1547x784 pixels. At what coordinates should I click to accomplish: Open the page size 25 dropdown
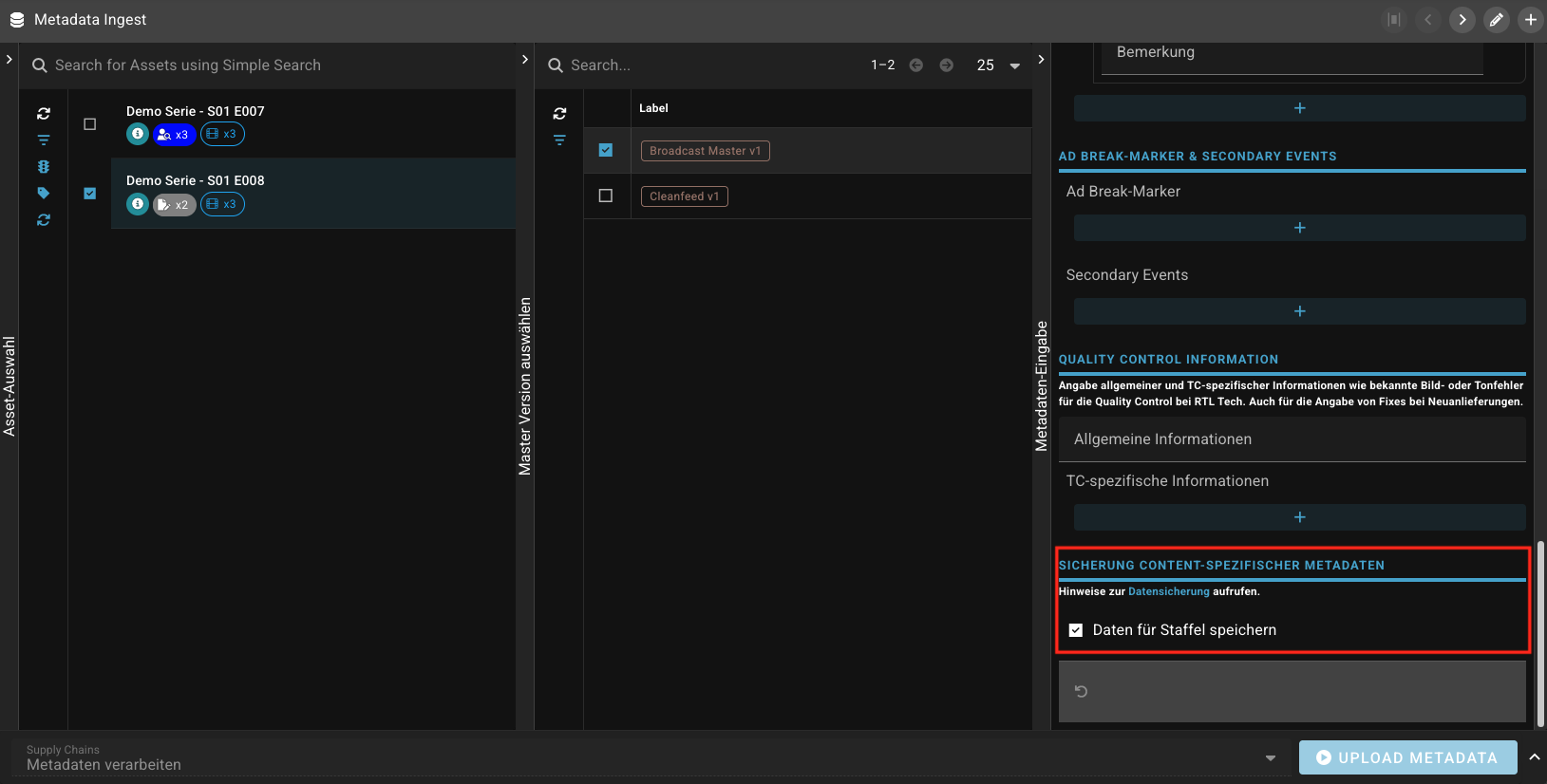point(1014,65)
